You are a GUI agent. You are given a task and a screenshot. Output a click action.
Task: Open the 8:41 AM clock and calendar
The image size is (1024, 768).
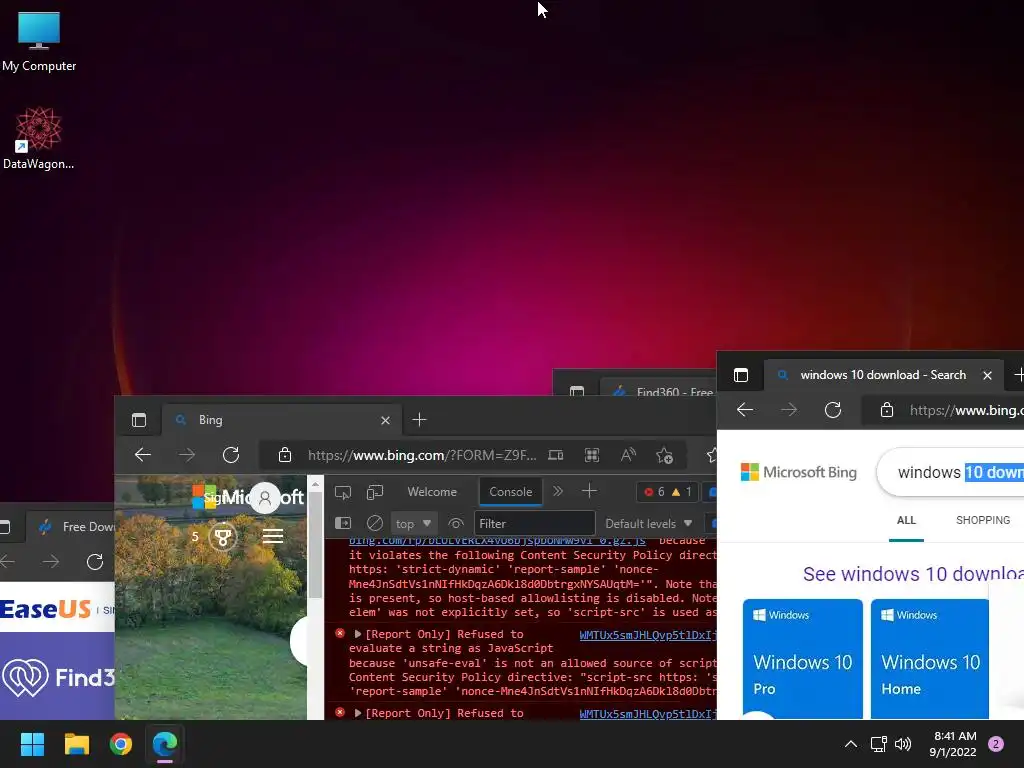pos(953,744)
